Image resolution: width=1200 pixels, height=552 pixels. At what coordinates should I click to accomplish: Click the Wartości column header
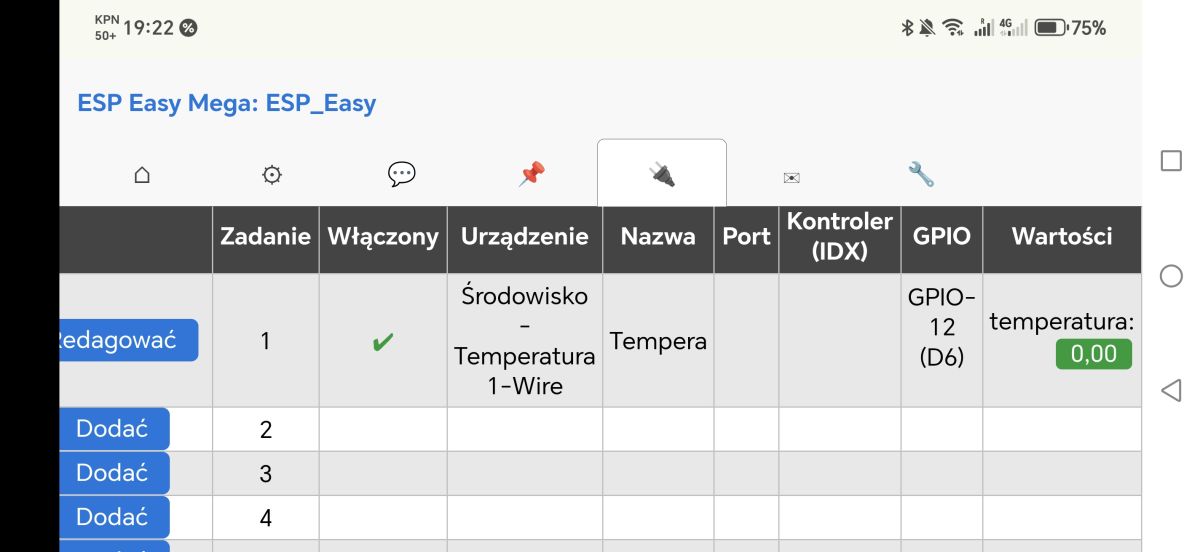[1062, 236]
